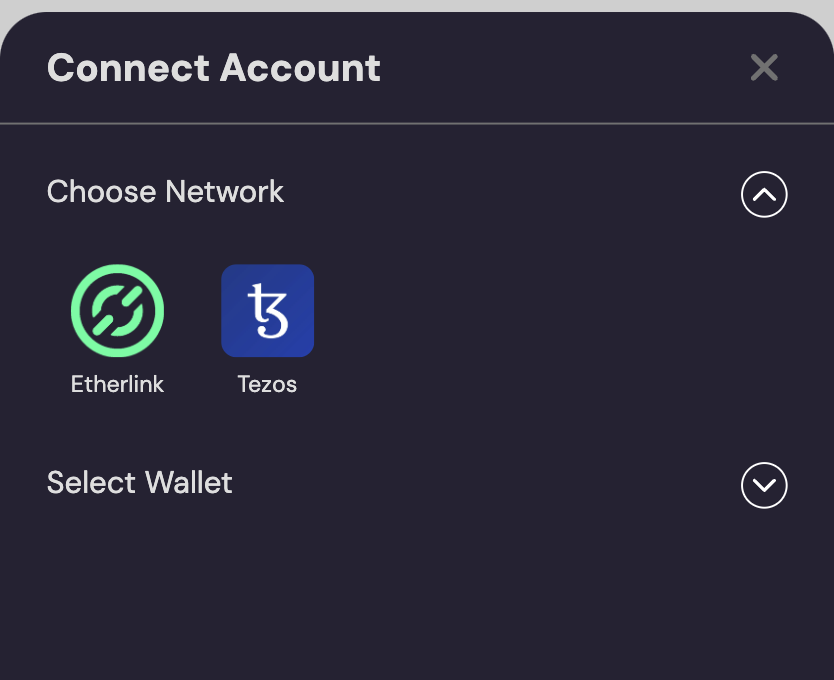Click the Choose Network heading
The width and height of the screenshot is (834, 680).
click(x=165, y=192)
